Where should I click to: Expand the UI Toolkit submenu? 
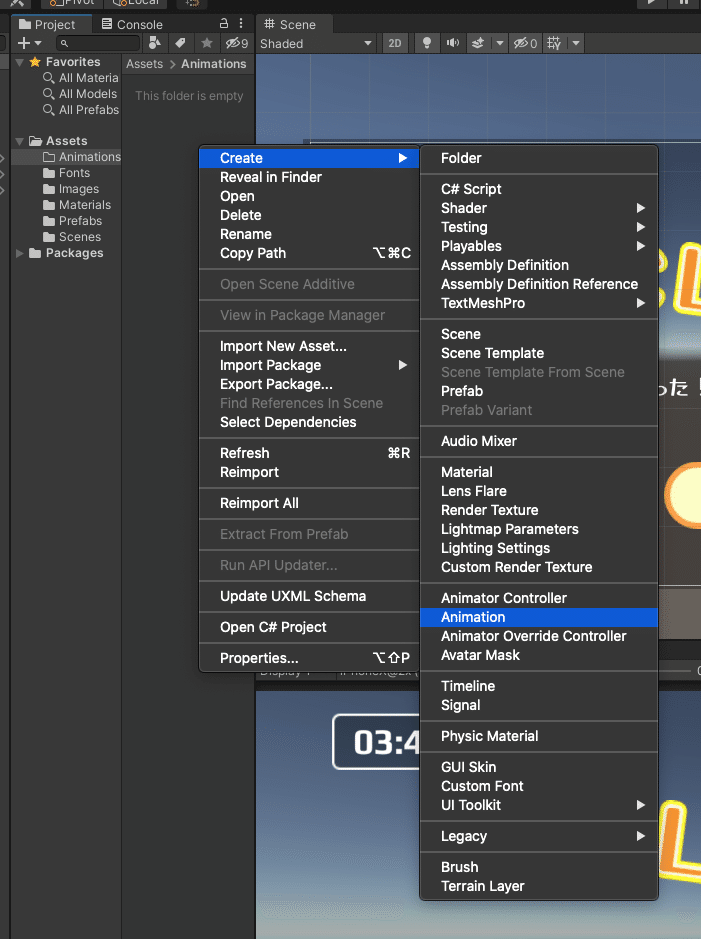coord(539,805)
